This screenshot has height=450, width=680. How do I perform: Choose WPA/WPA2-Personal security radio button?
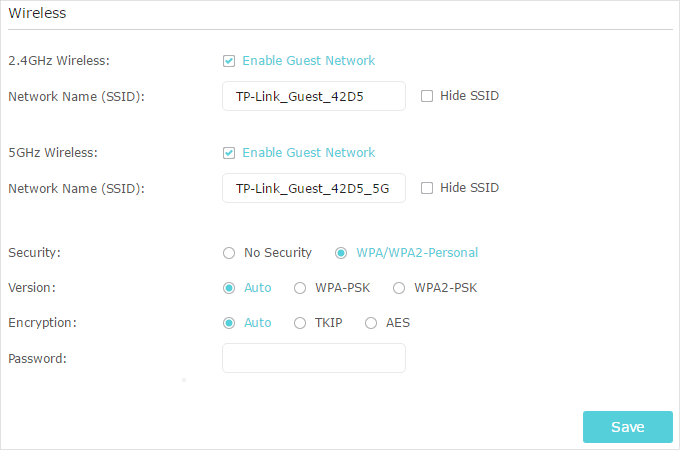(x=341, y=253)
